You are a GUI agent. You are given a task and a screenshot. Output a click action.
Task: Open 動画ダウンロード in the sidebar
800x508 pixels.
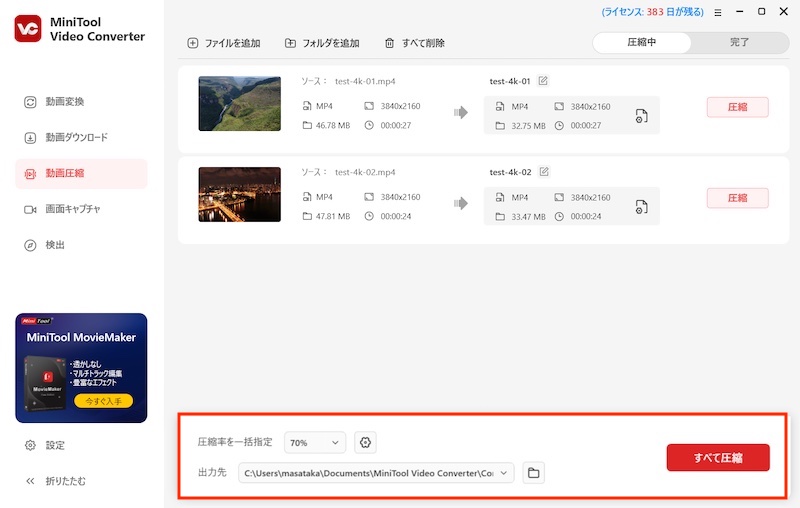pyautogui.click(x=76, y=137)
